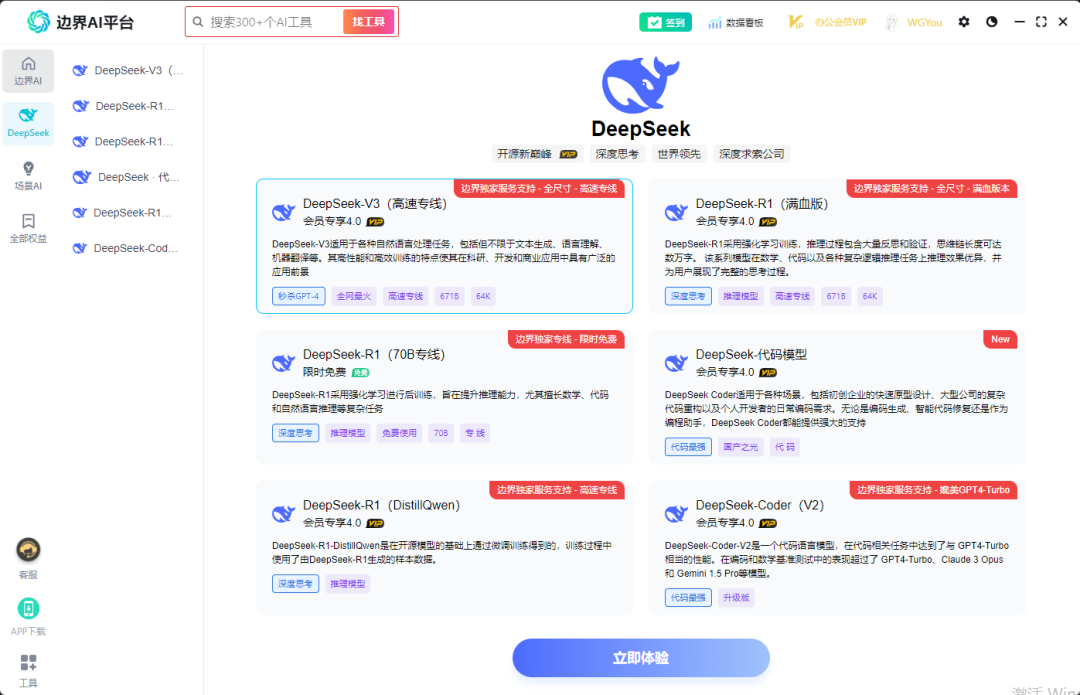This screenshot has width=1080, height=695.
Task: Click 边界独家专线 - 限时免费 banner
Action: [566, 340]
